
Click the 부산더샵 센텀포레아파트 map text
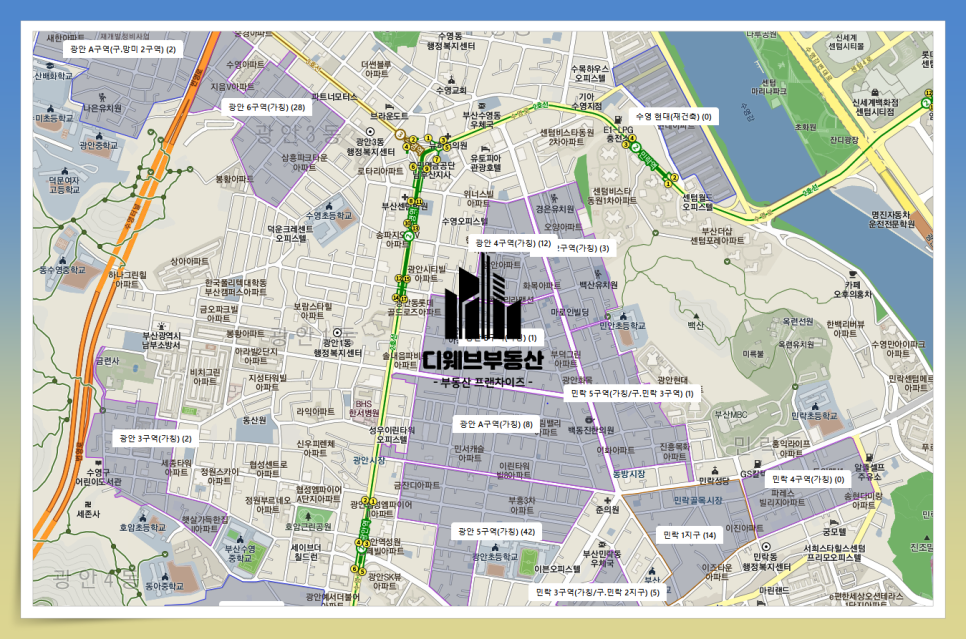(x=716, y=236)
